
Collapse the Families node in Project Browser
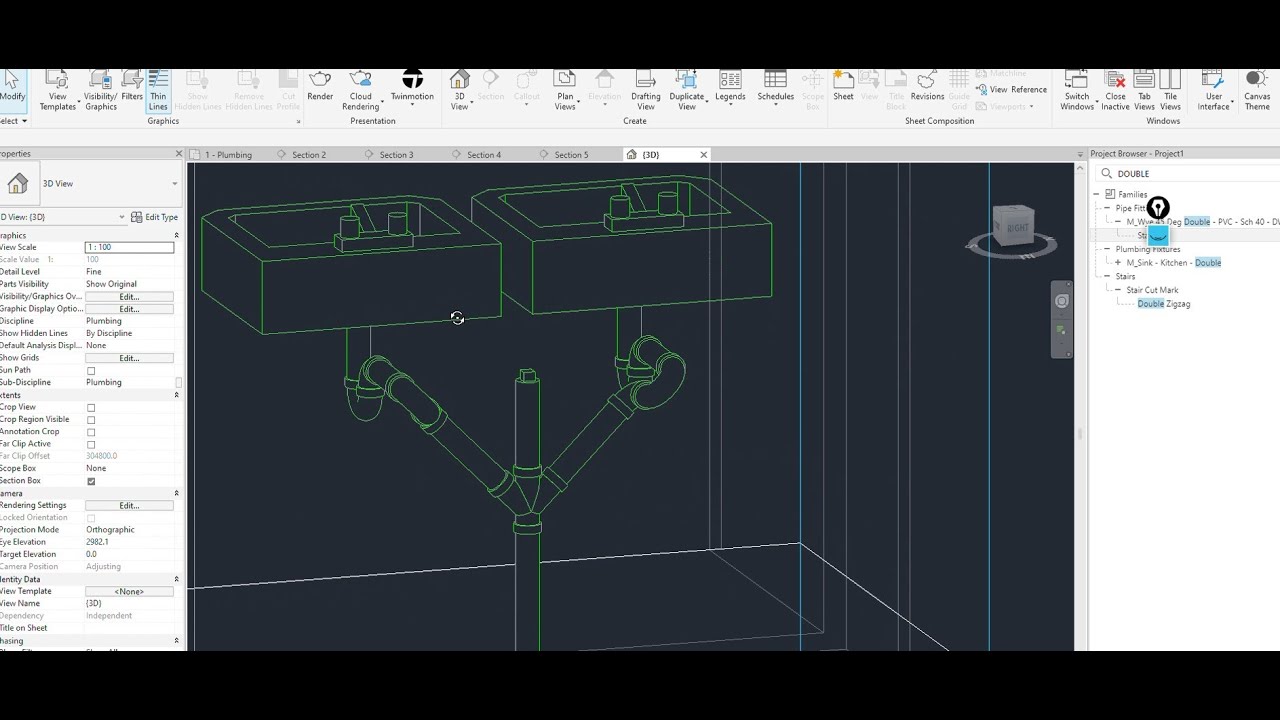click(1096, 195)
